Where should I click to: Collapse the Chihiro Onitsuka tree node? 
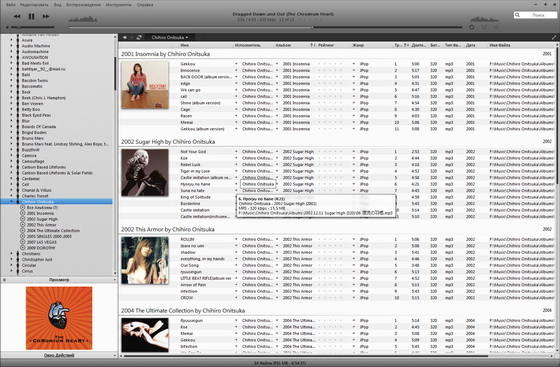[11, 202]
